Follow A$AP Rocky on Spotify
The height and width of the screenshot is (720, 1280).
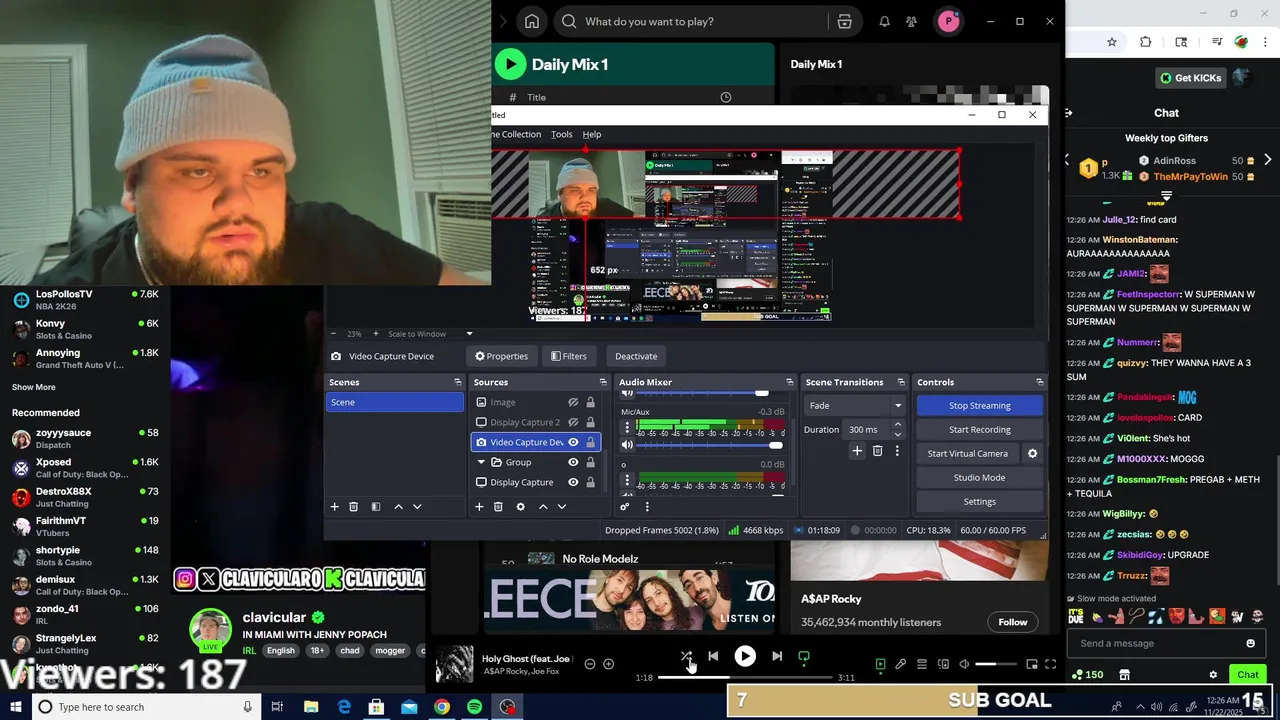click(1012, 622)
